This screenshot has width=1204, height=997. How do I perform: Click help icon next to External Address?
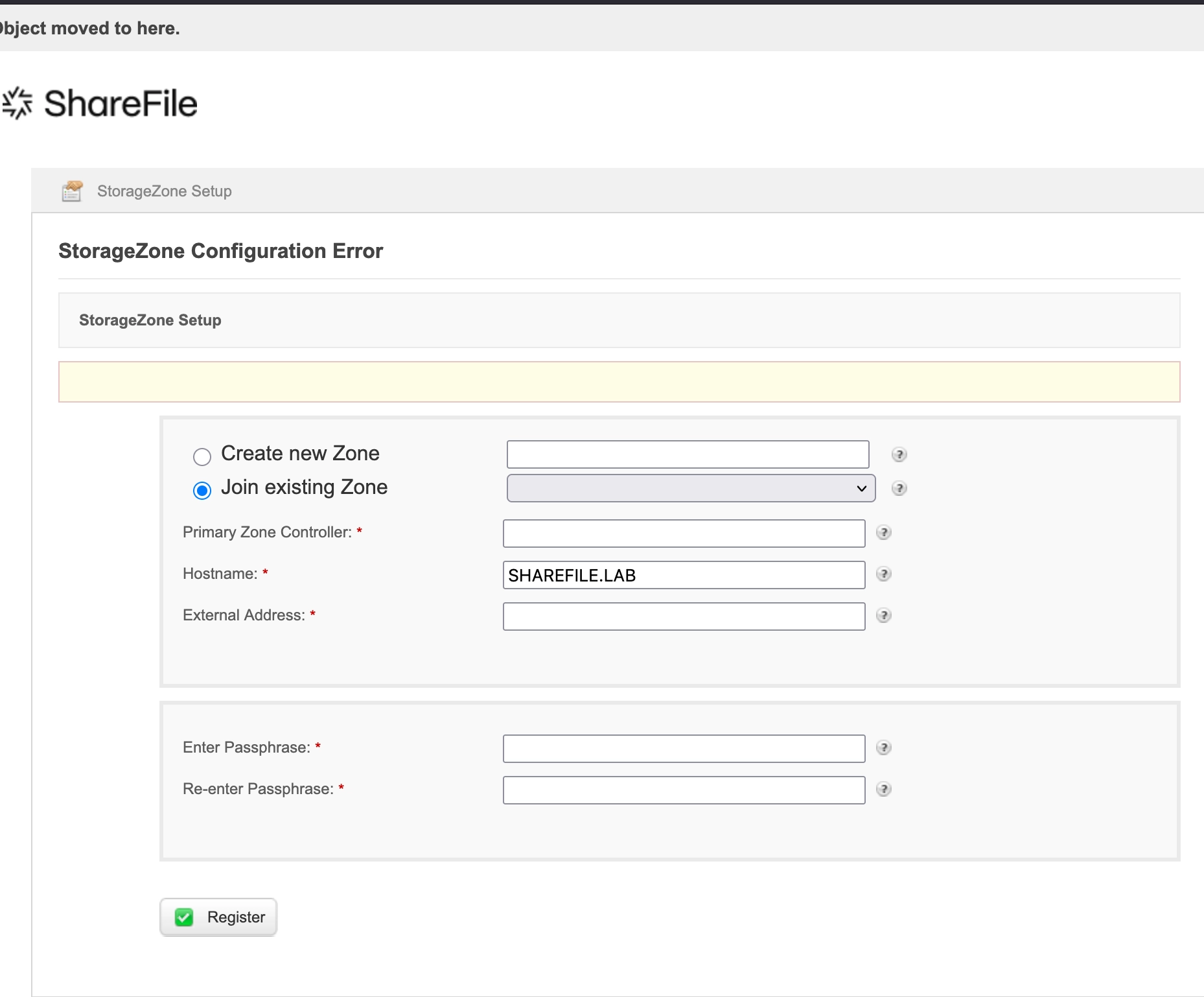pyautogui.click(x=883, y=615)
